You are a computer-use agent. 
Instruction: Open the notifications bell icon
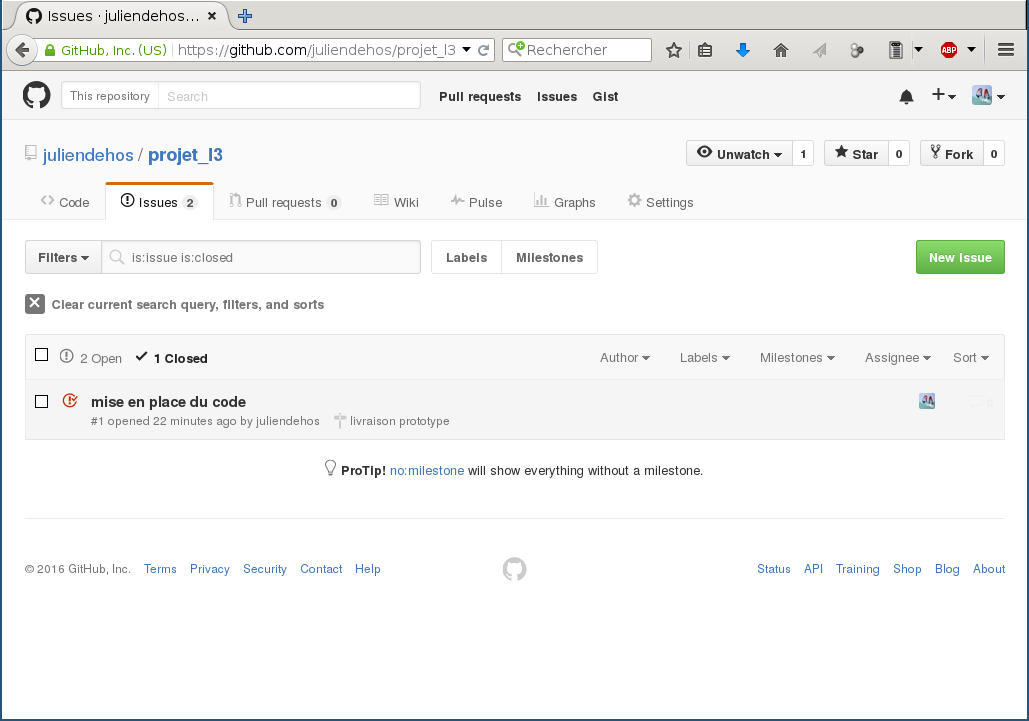pyautogui.click(x=906, y=97)
